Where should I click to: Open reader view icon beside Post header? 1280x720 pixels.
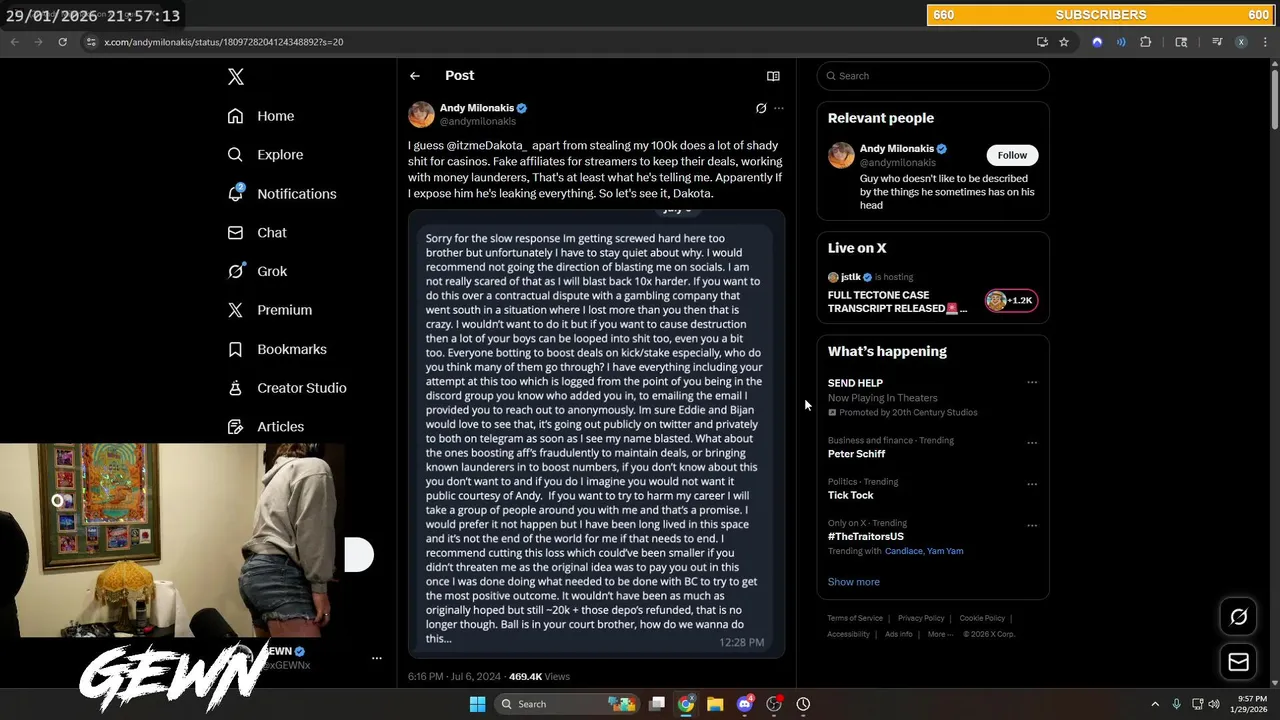773,76
